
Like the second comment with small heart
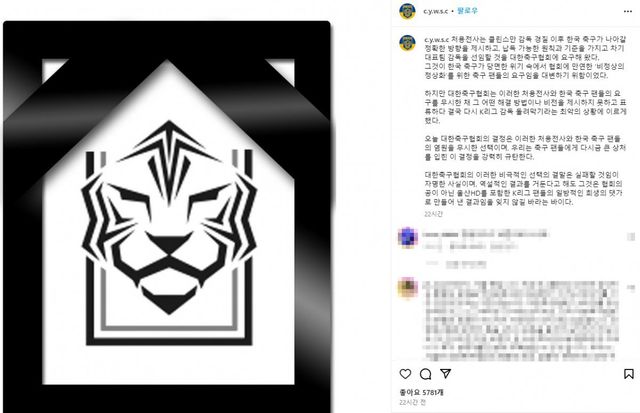pyautogui.click(x=631, y=287)
